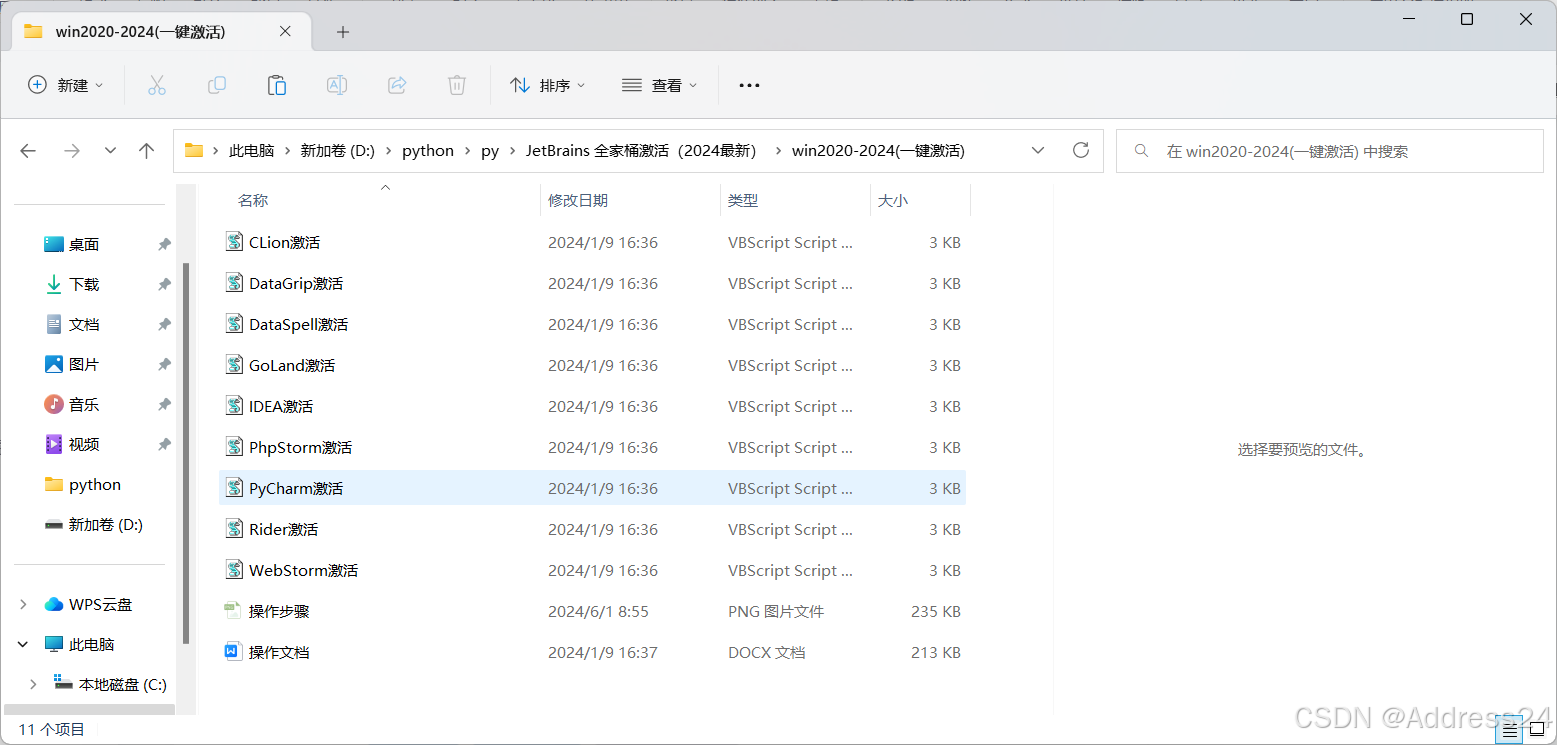
Task: Click the sidebar vertical scrollbar
Action: tap(185, 452)
